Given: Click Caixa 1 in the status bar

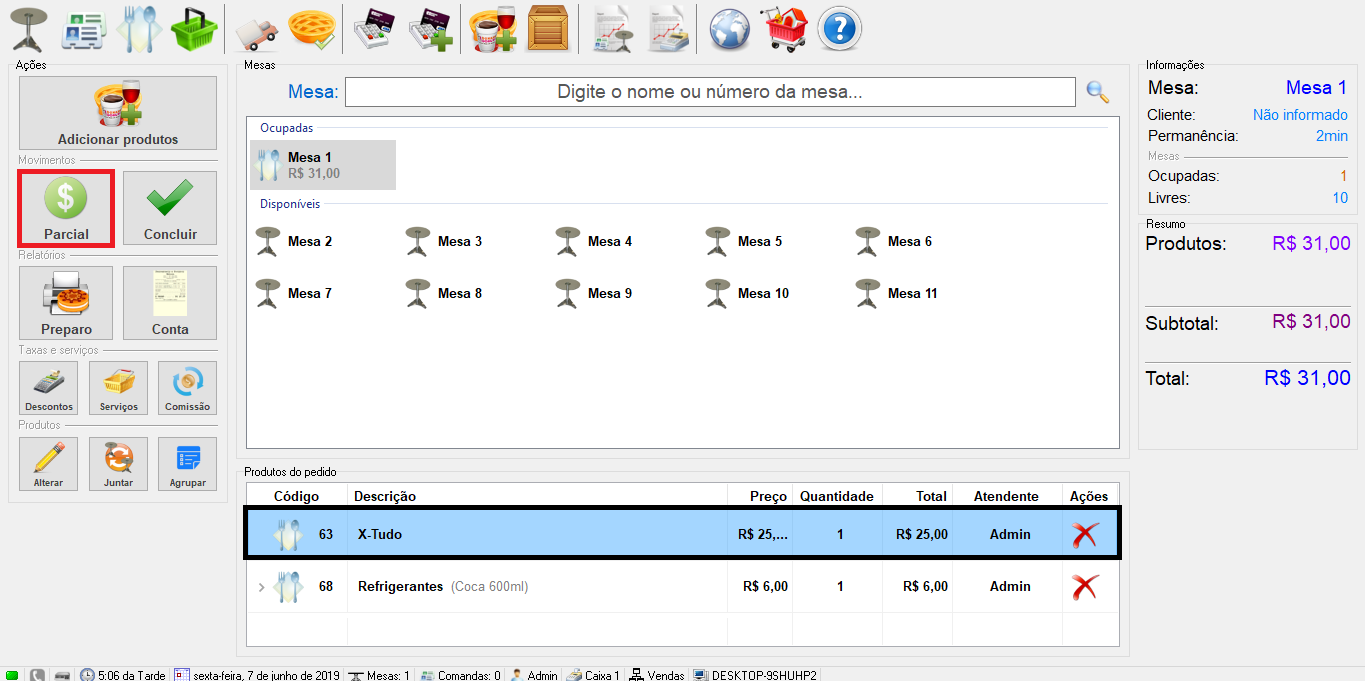Looking at the screenshot, I should pyautogui.click(x=593, y=675).
